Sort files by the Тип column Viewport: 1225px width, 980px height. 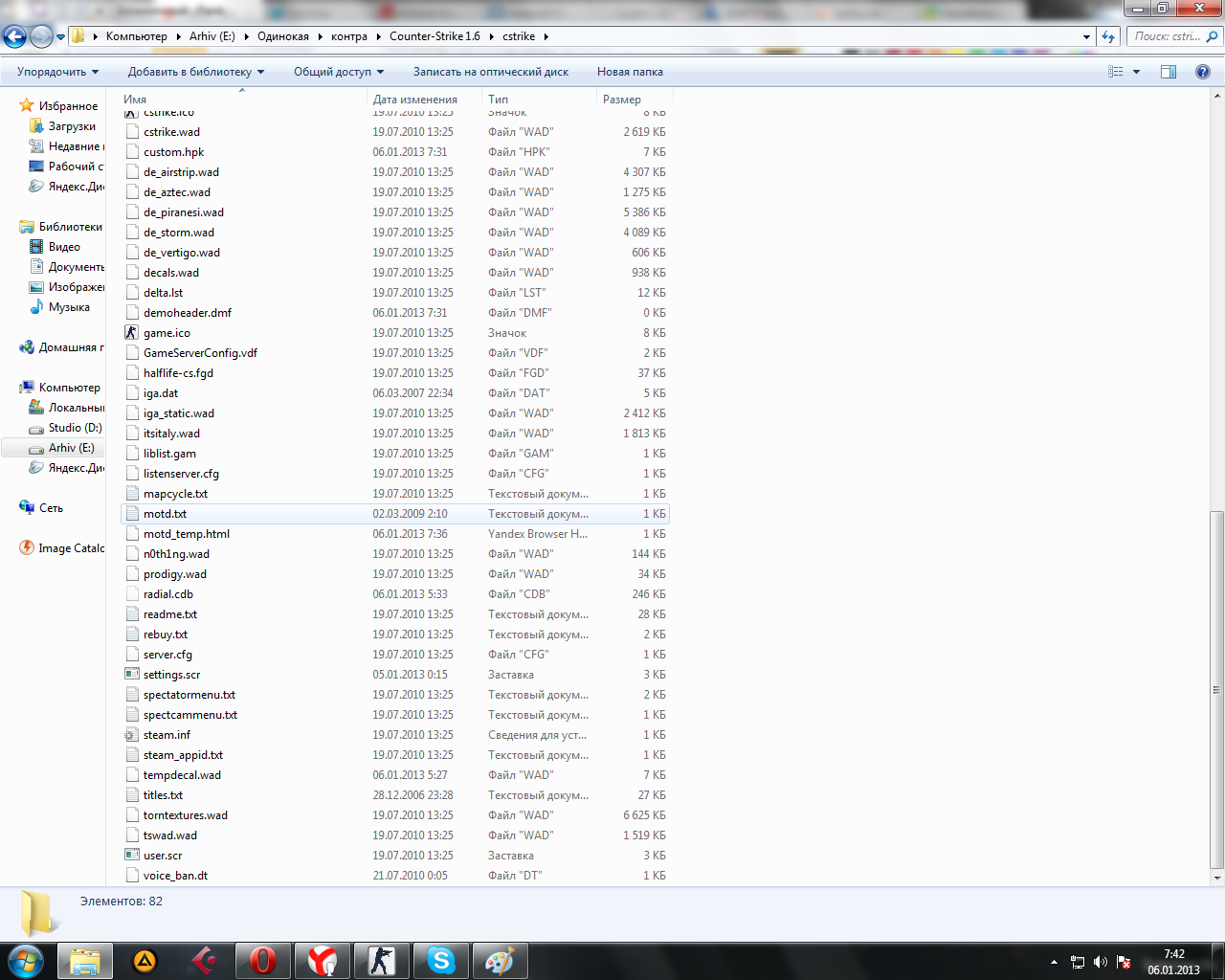pos(539,100)
